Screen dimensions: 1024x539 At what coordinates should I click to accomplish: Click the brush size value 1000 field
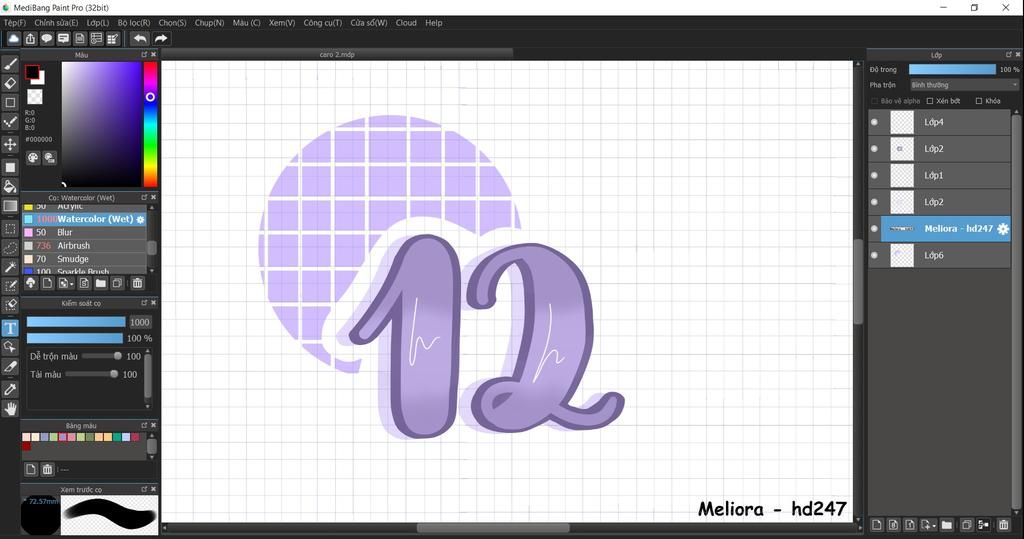coord(140,322)
